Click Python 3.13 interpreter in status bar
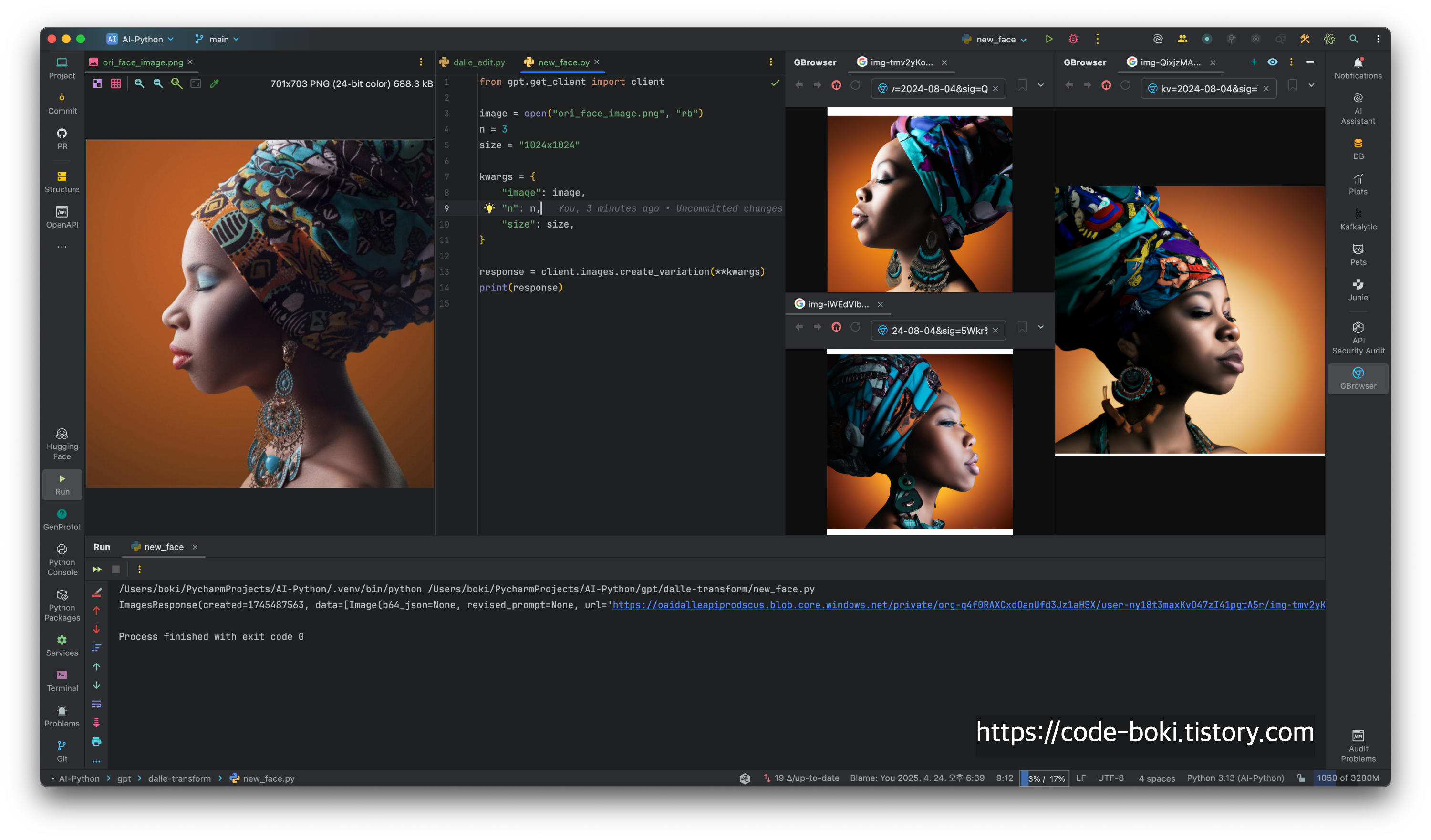1431x840 pixels. click(1234, 778)
